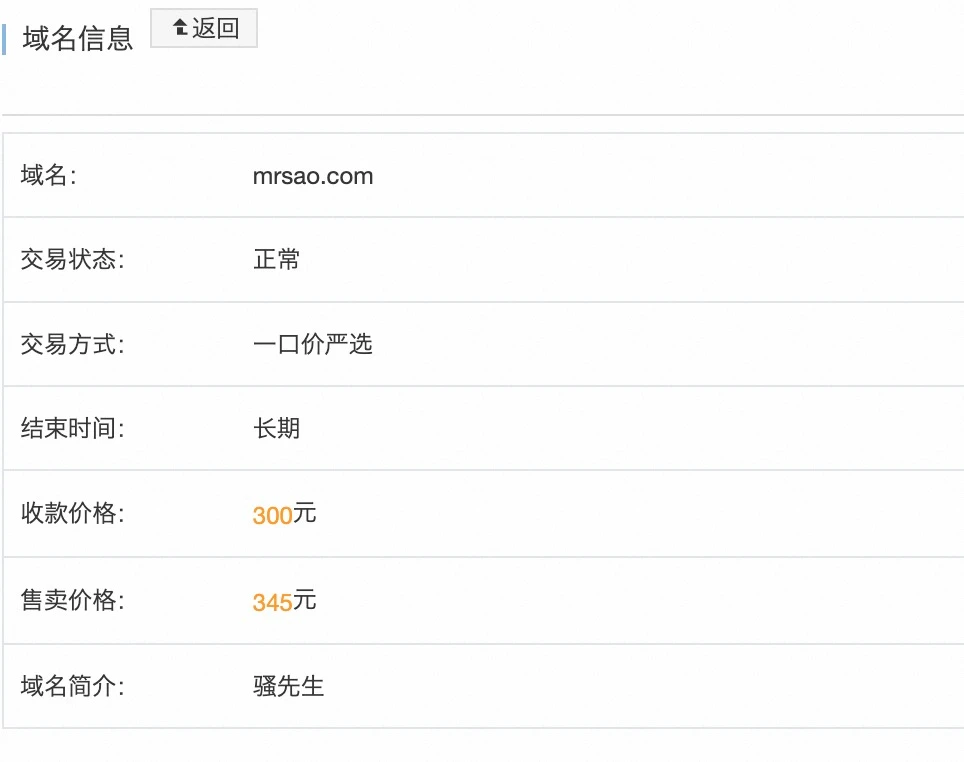Select the 售卖价格: field label
This screenshot has height=762, width=964.
[73, 601]
